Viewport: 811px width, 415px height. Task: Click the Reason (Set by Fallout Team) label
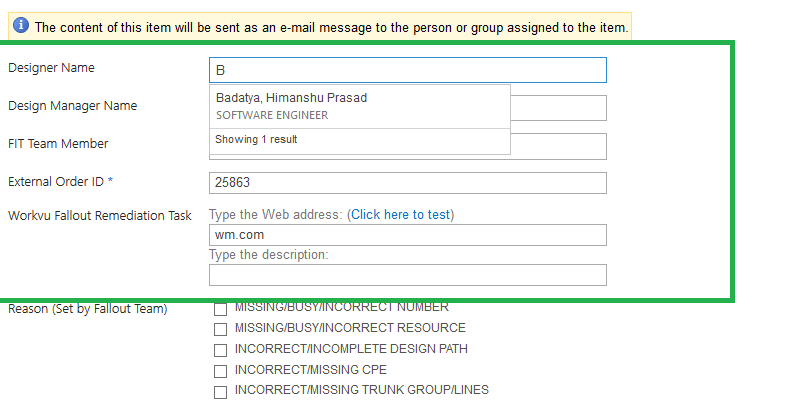point(88,309)
